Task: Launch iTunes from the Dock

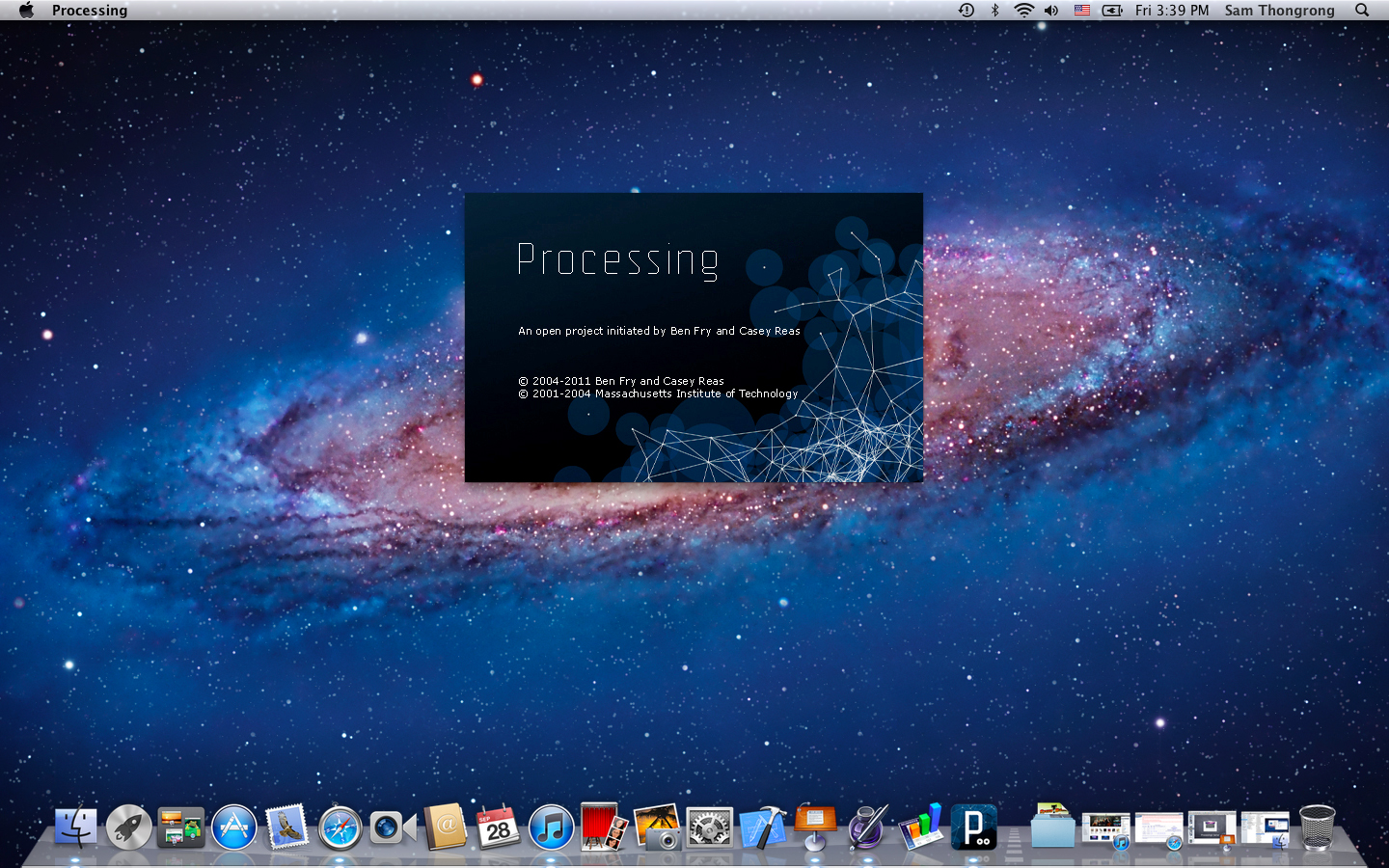Action: click(551, 827)
